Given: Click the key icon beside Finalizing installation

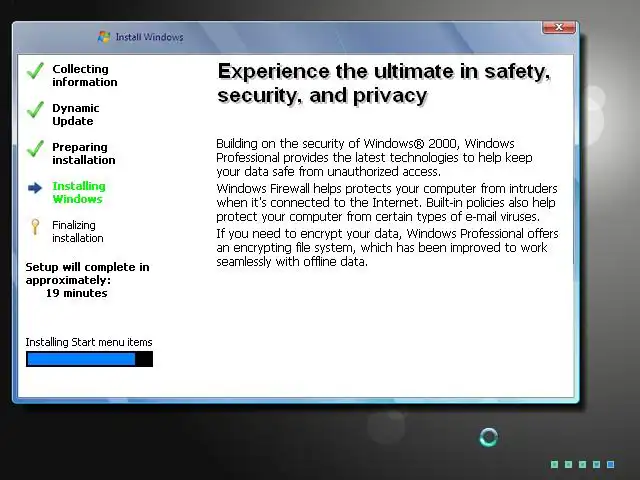Looking at the screenshot, I should (35, 227).
